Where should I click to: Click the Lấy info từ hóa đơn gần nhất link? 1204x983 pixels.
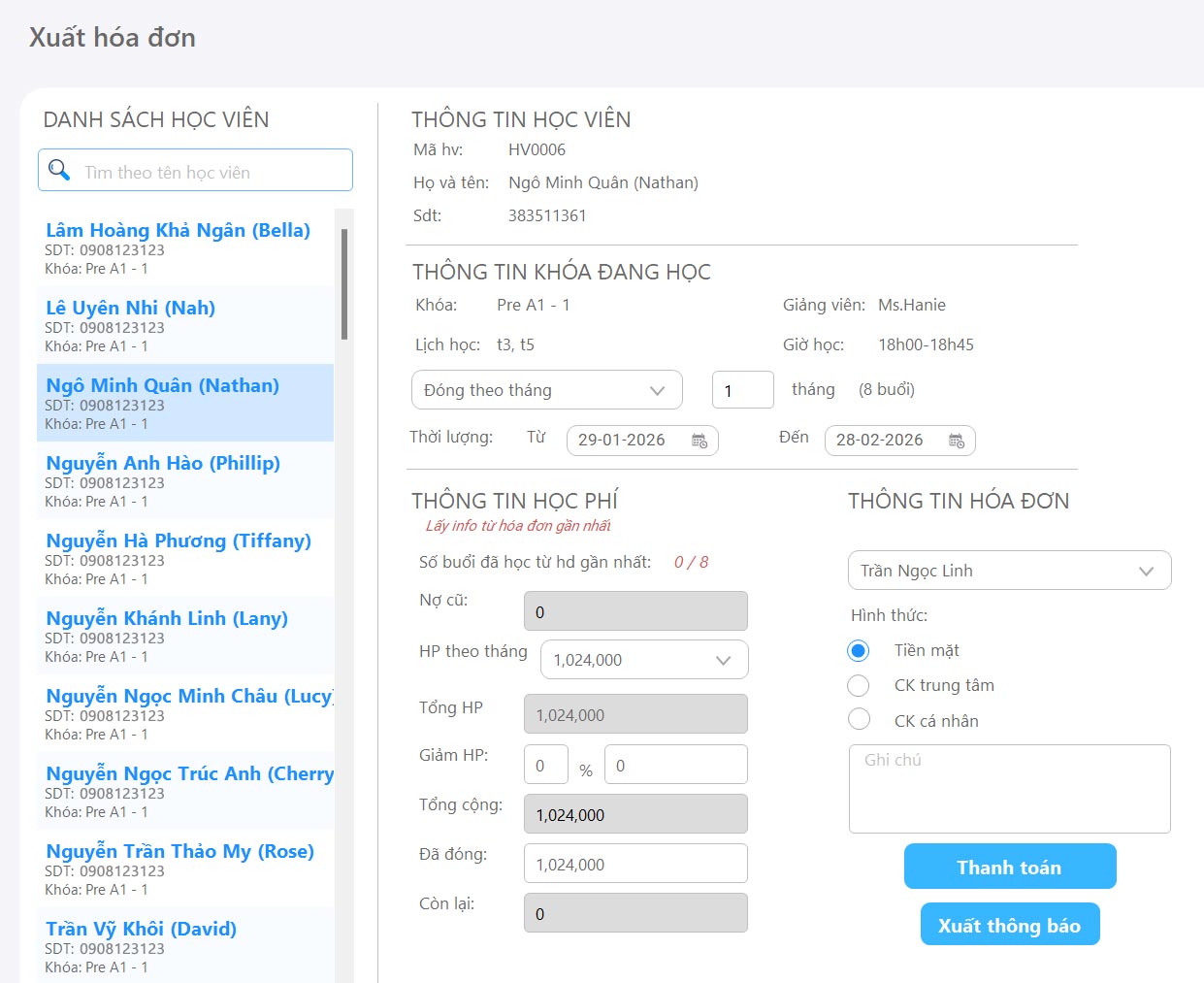coord(518,526)
